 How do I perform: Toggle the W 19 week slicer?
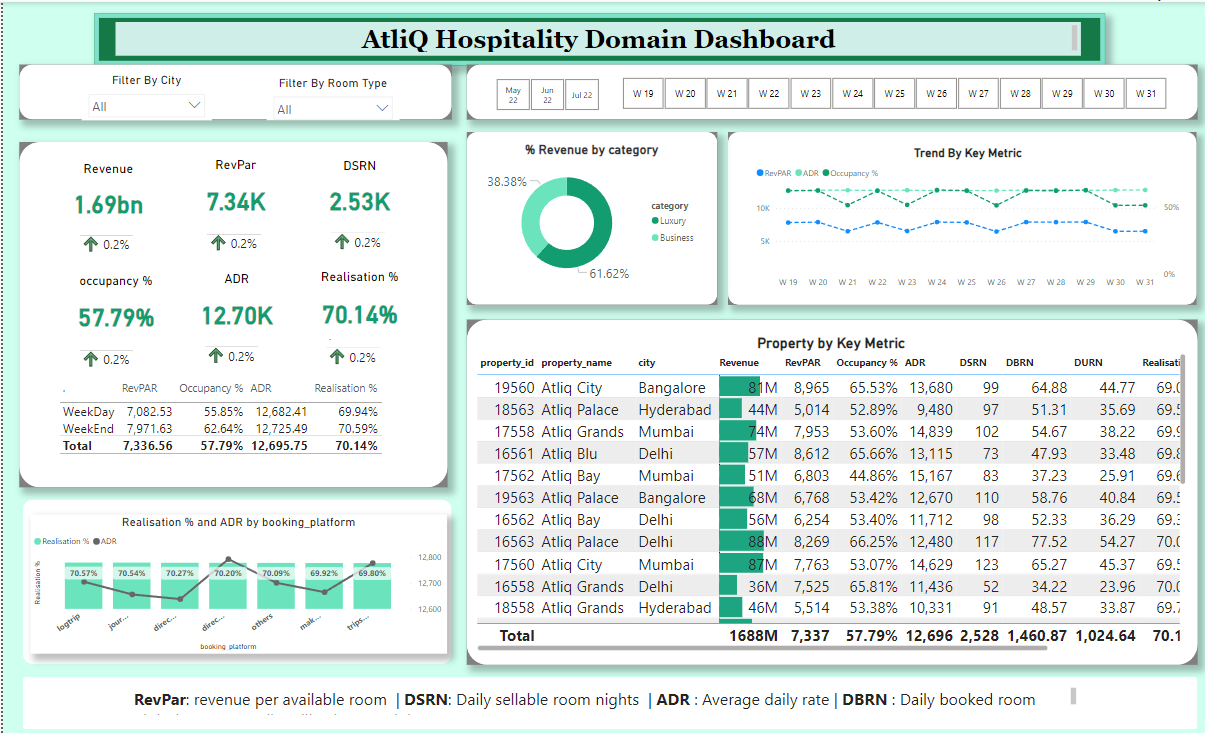pyautogui.click(x=643, y=94)
